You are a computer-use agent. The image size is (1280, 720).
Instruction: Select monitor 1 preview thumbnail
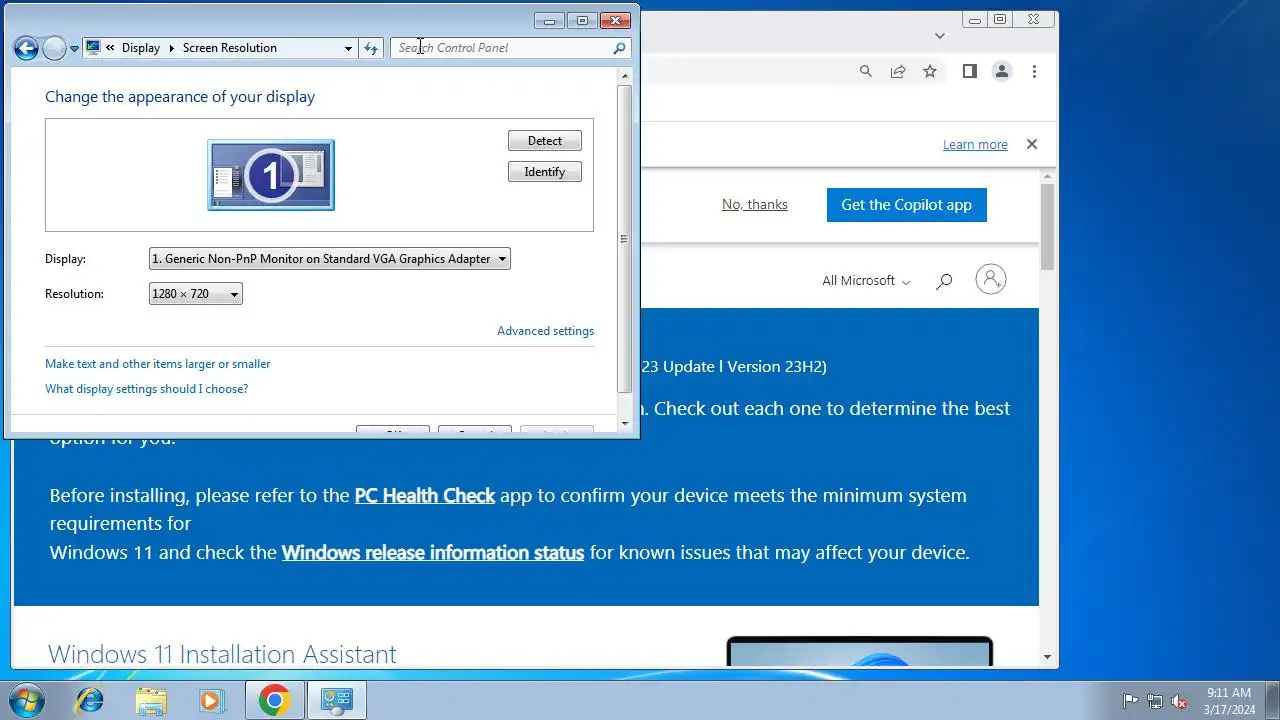tap(271, 175)
